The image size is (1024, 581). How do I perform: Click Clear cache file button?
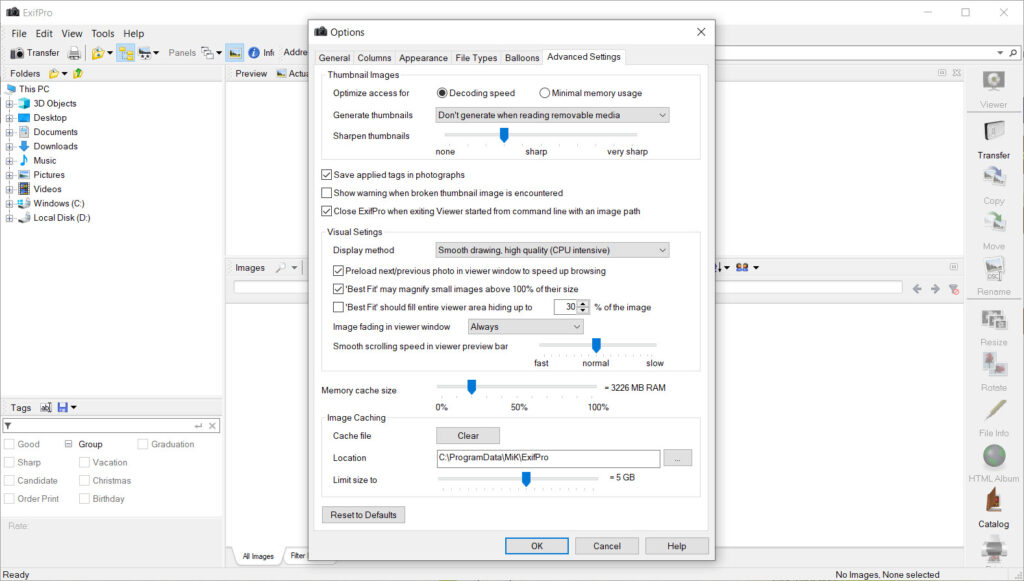pyautogui.click(x=468, y=436)
